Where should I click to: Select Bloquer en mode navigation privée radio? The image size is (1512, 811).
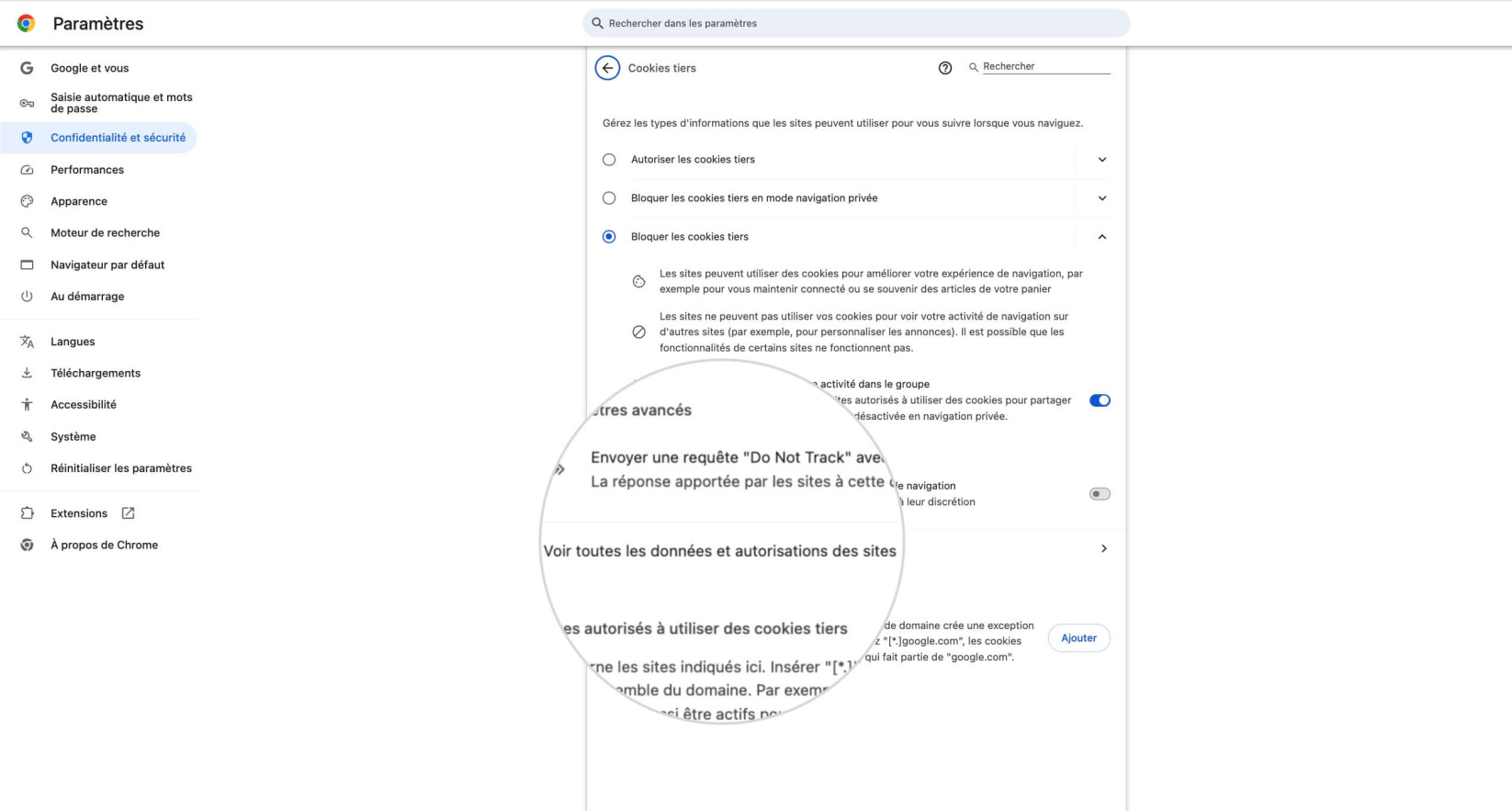(609, 198)
